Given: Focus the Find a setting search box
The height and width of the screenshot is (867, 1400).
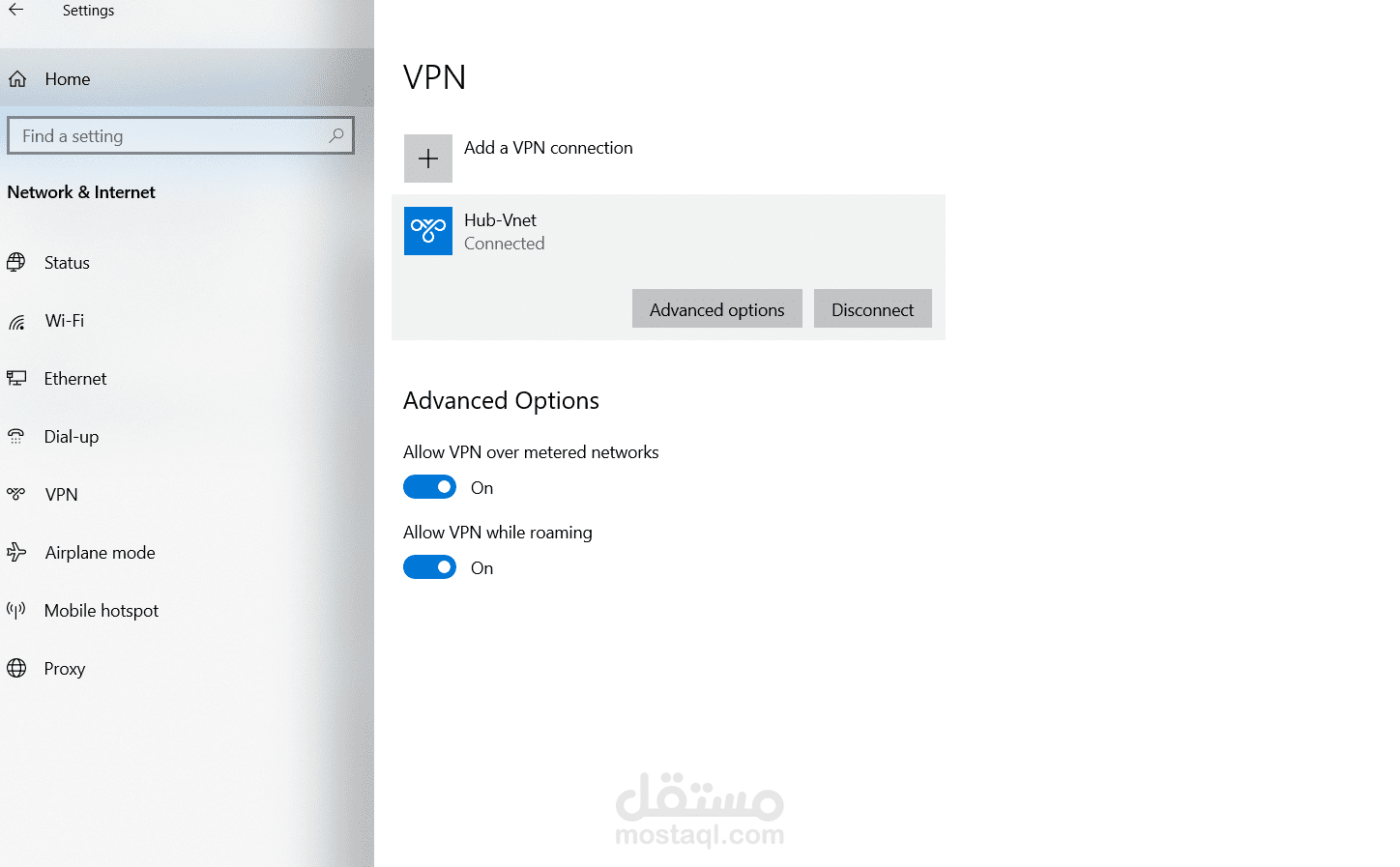Looking at the screenshot, I should click(169, 136).
